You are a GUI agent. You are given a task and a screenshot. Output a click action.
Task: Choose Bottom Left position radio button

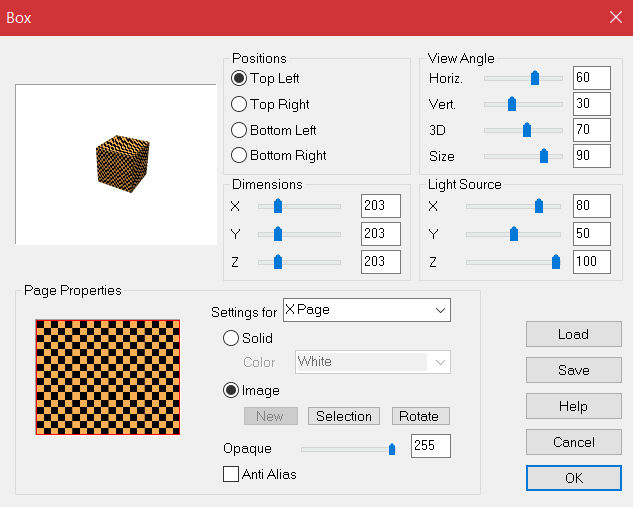point(239,130)
